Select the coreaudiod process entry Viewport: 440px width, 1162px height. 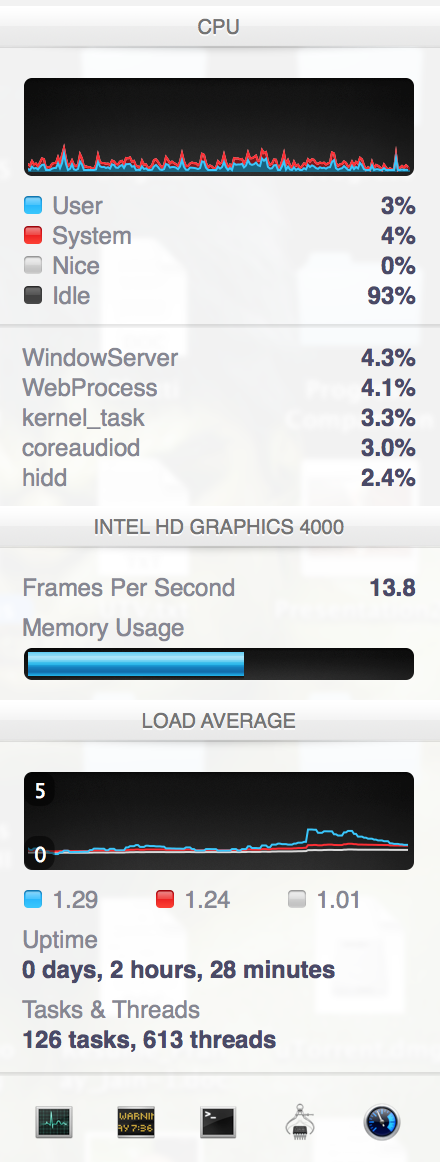pyautogui.click(x=219, y=448)
